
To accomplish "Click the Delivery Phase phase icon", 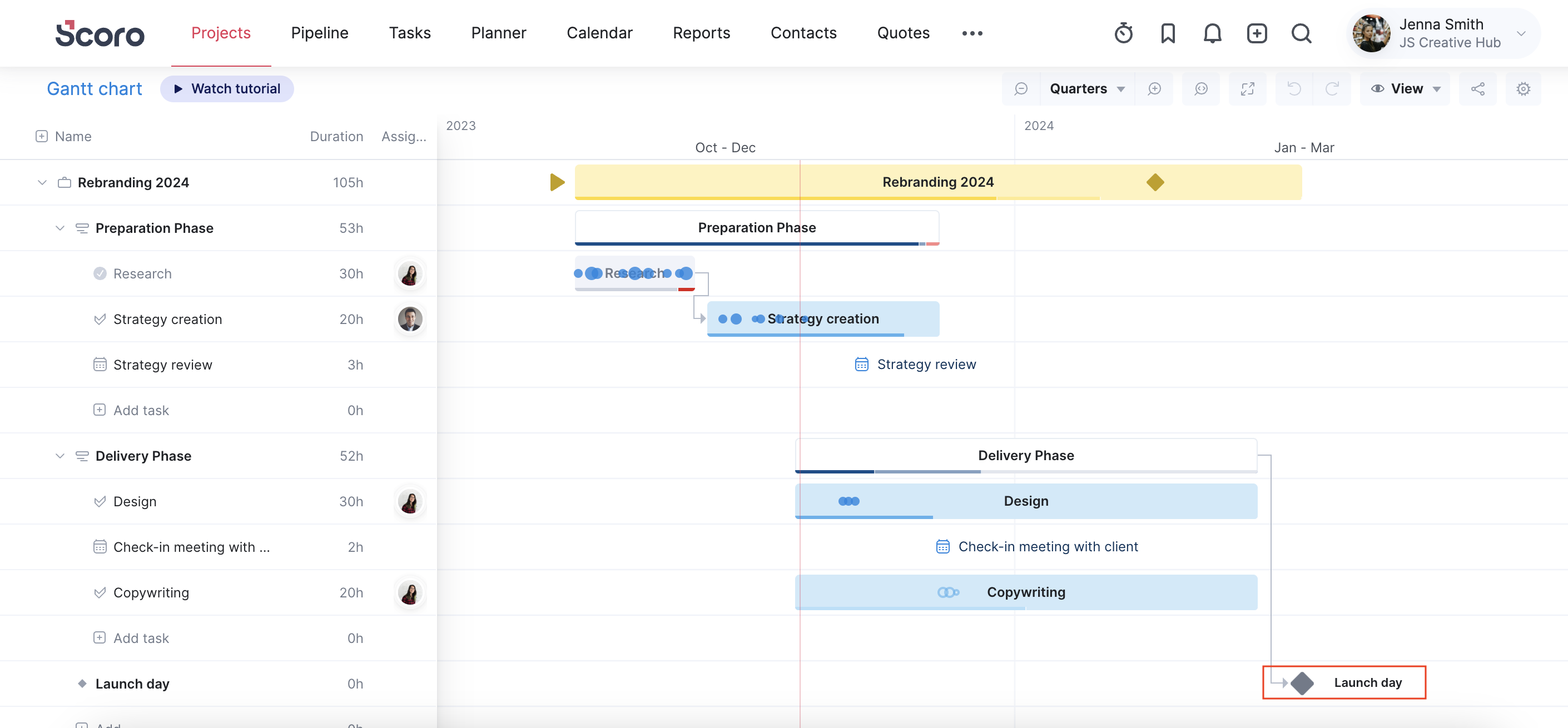I will 82,456.
